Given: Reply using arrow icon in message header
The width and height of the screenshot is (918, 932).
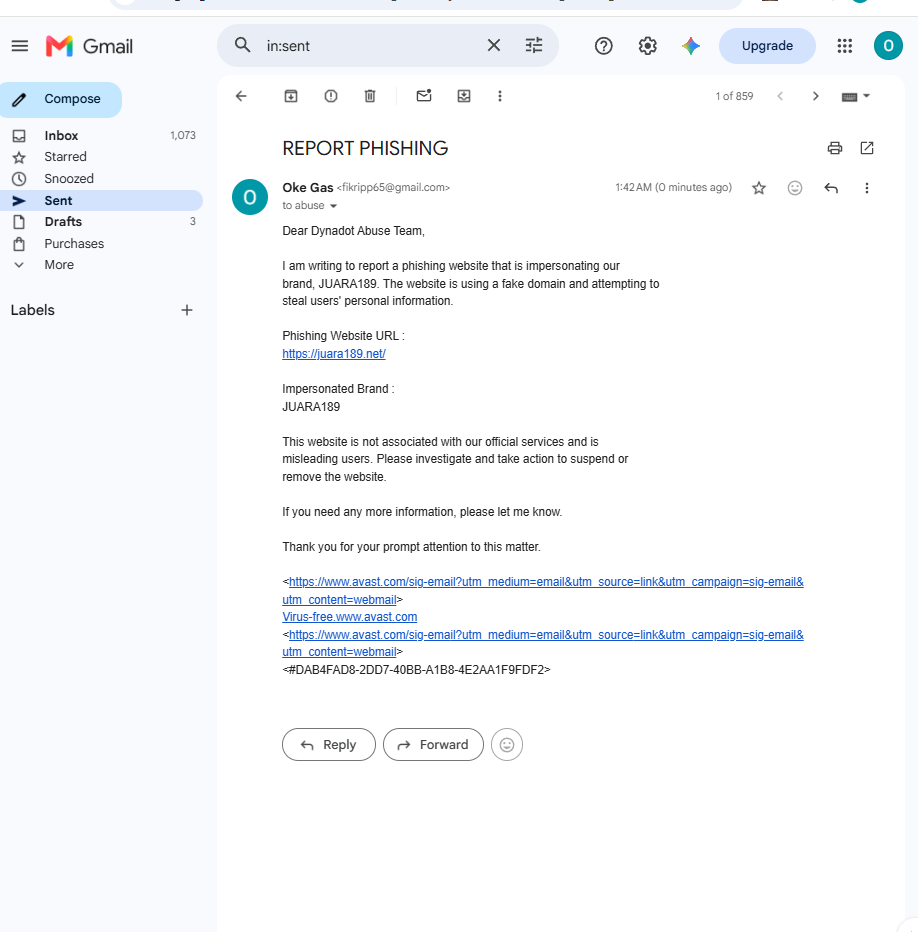Looking at the screenshot, I should tap(831, 188).
